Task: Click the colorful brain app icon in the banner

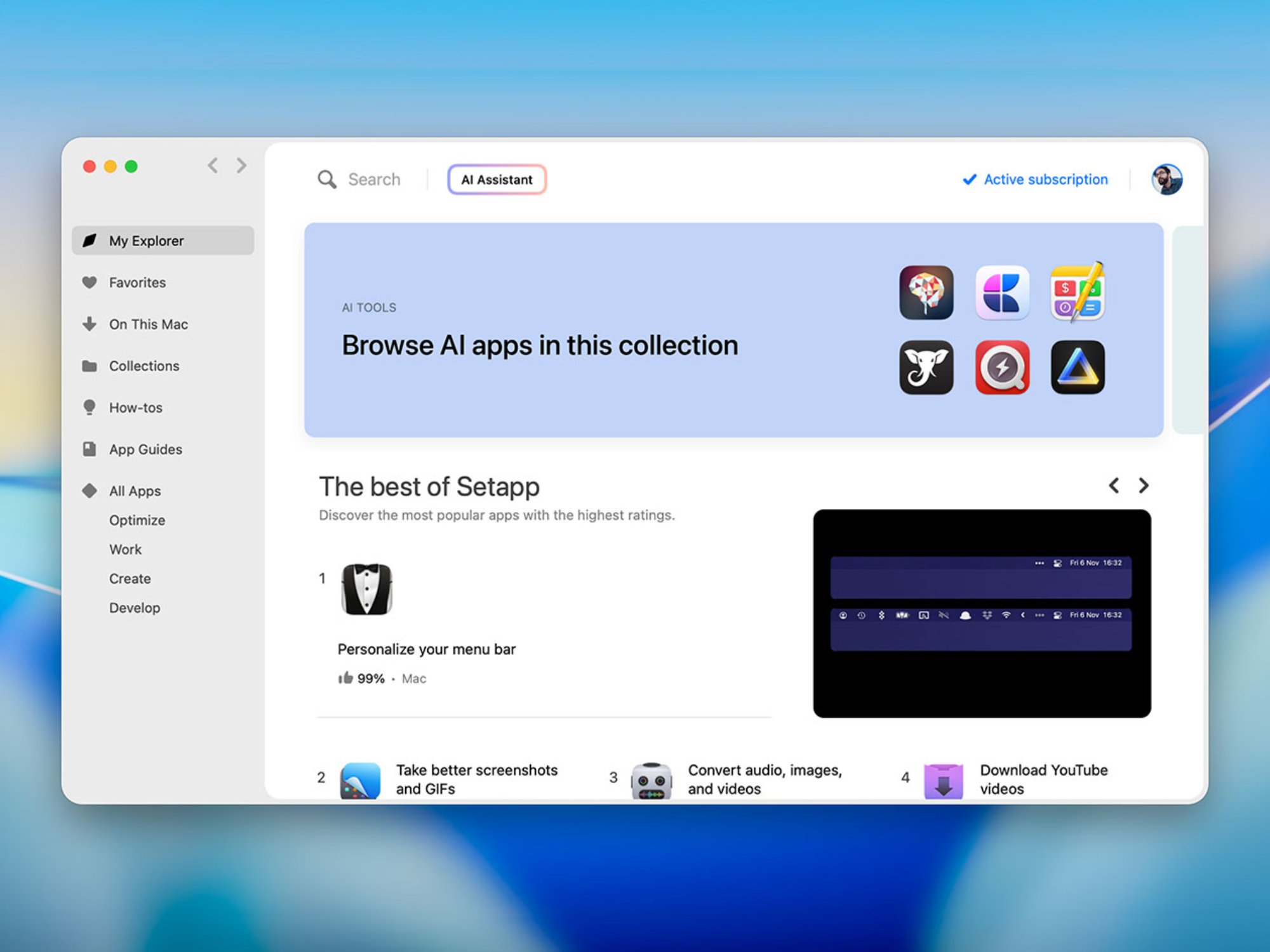Action: coord(926,293)
